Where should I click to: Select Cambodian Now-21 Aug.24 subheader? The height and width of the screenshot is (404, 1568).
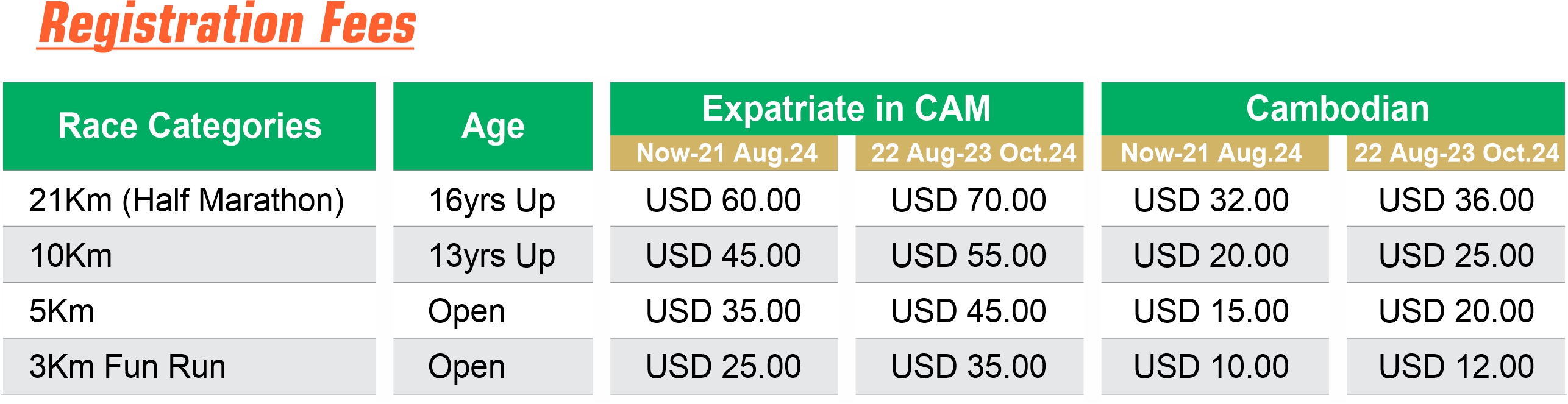[x=1214, y=153]
